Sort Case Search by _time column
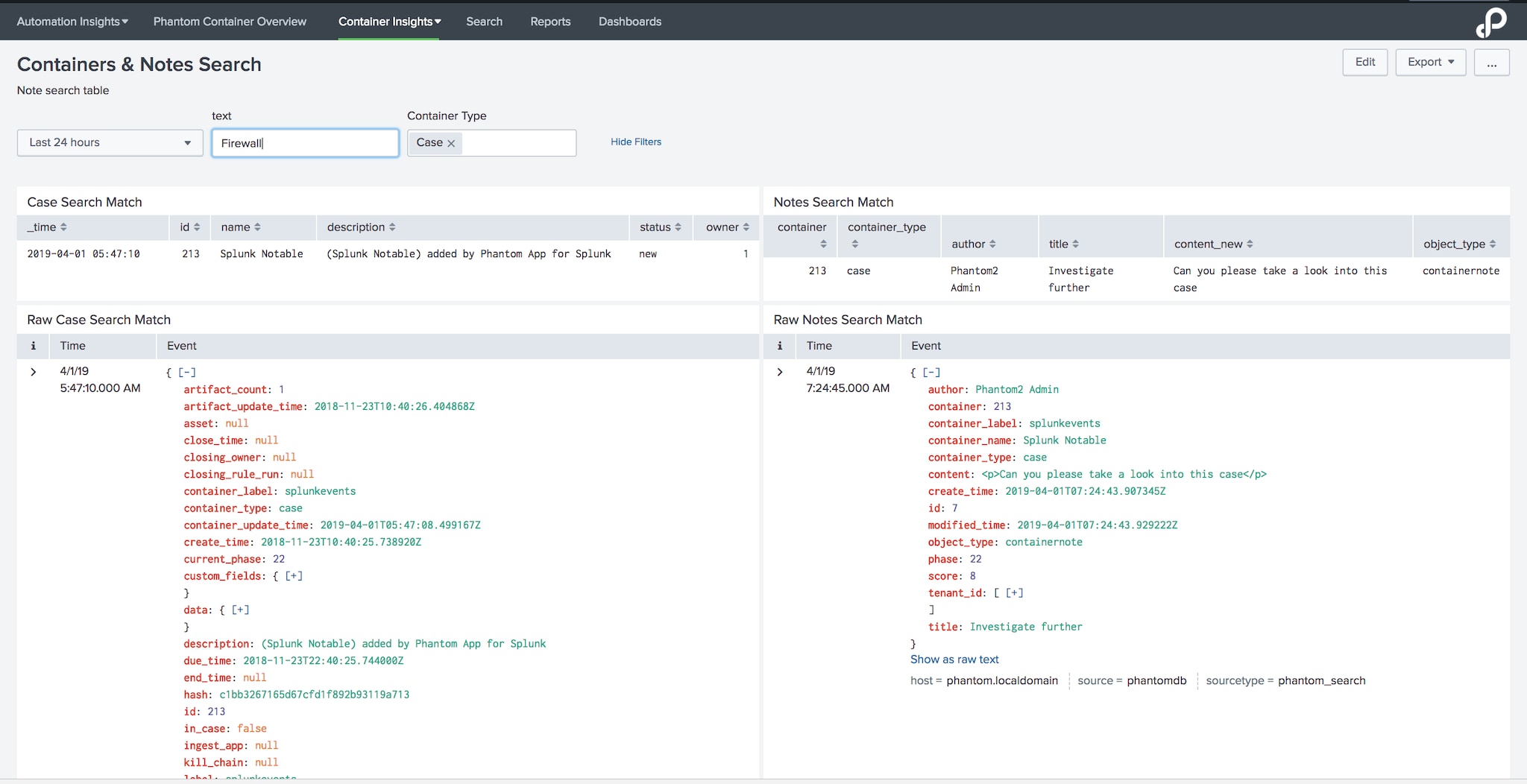The image size is (1527, 784). 48,227
